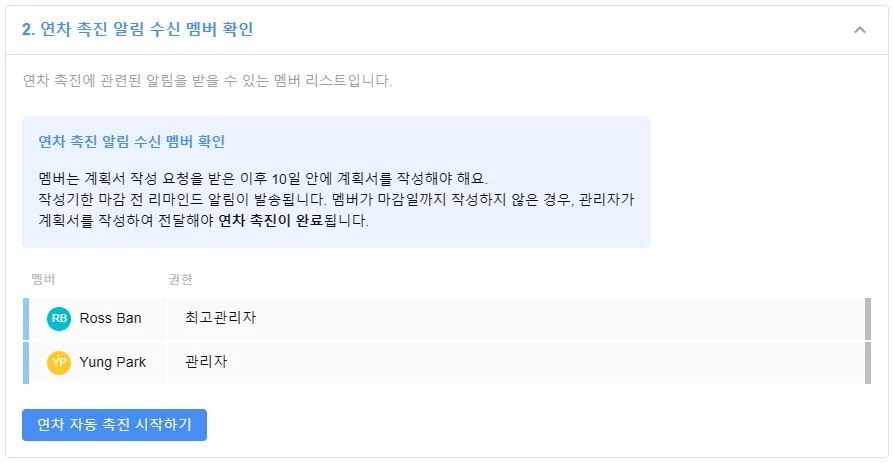Click the teal RB avatar icon
This screenshot has width=893, height=463.
59,319
